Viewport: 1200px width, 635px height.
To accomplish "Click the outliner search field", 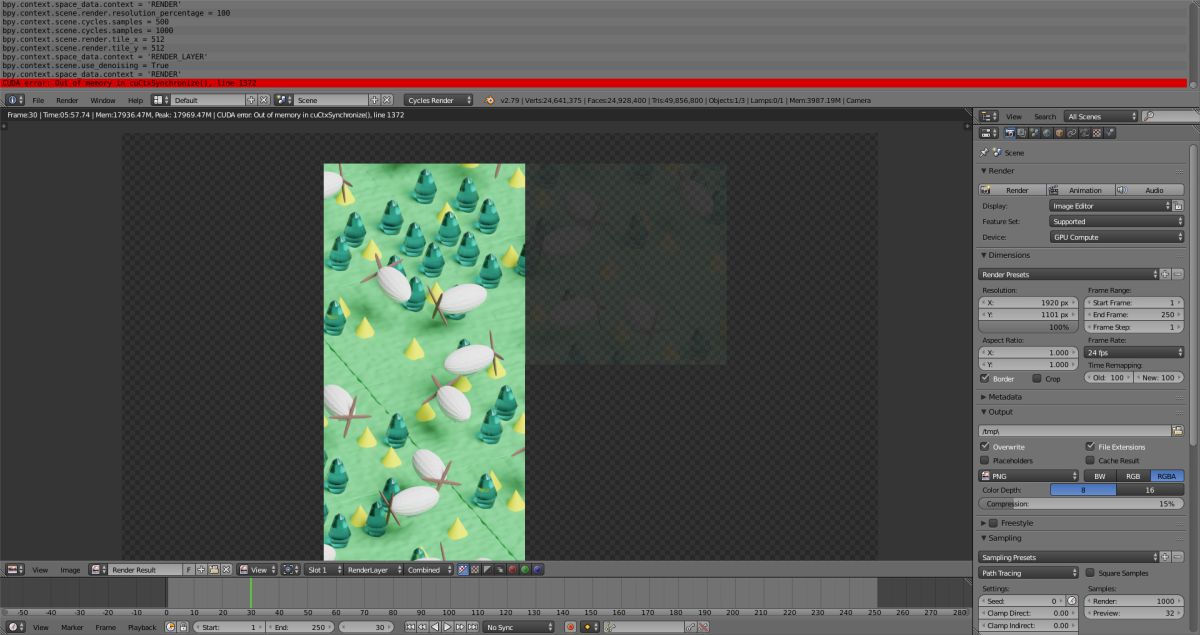I will pos(1168,117).
